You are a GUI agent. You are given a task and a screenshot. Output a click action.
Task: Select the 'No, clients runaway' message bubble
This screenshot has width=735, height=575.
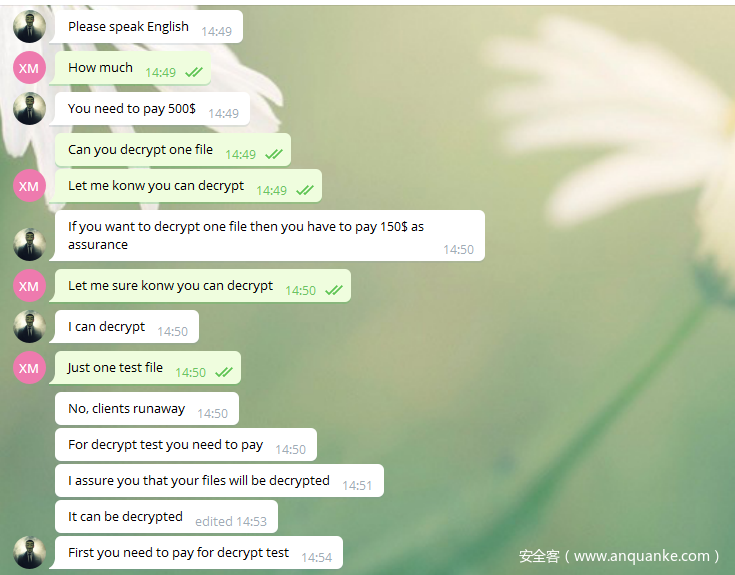pos(147,409)
